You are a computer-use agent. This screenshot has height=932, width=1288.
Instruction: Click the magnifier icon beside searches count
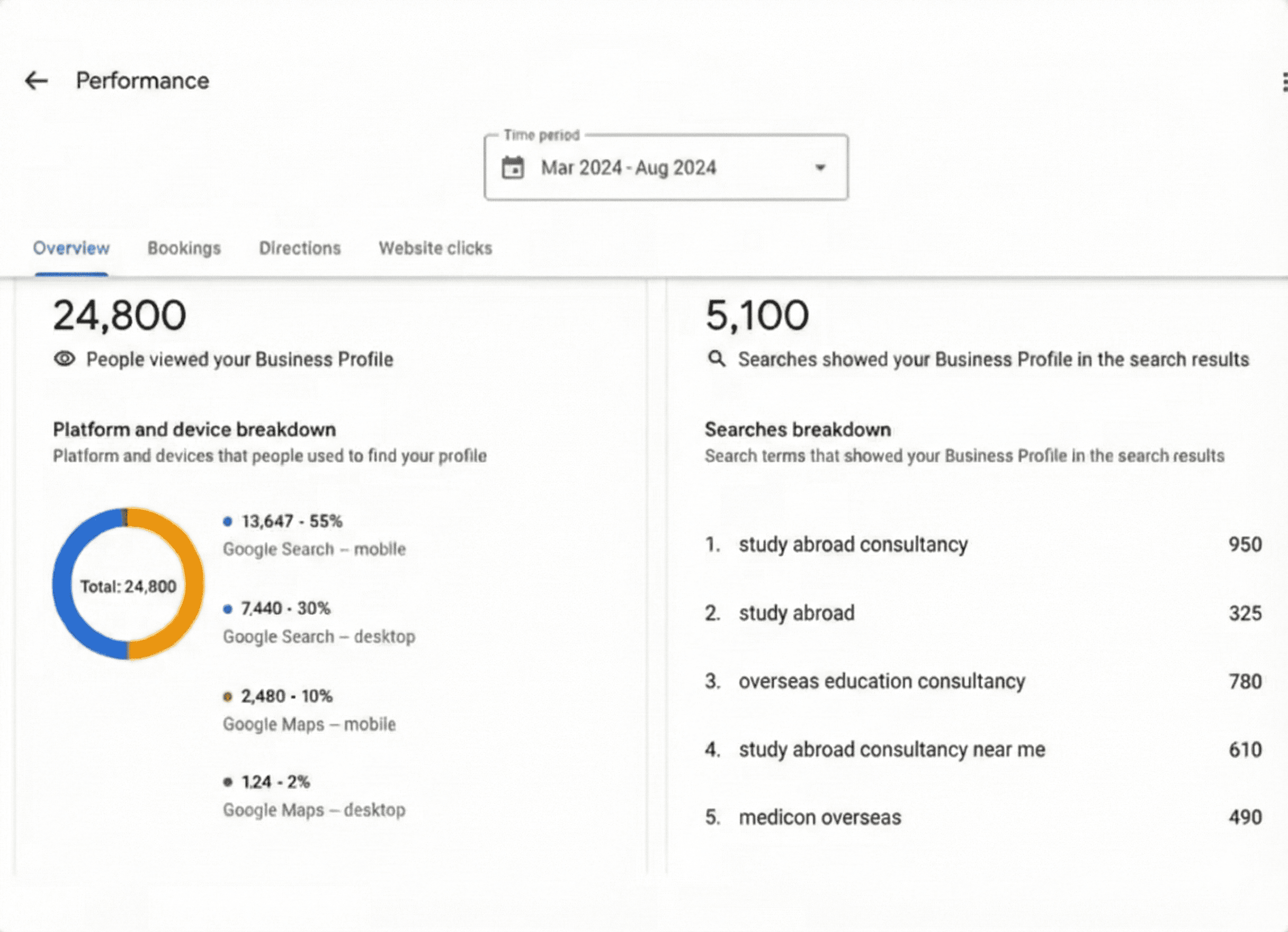pos(717,359)
